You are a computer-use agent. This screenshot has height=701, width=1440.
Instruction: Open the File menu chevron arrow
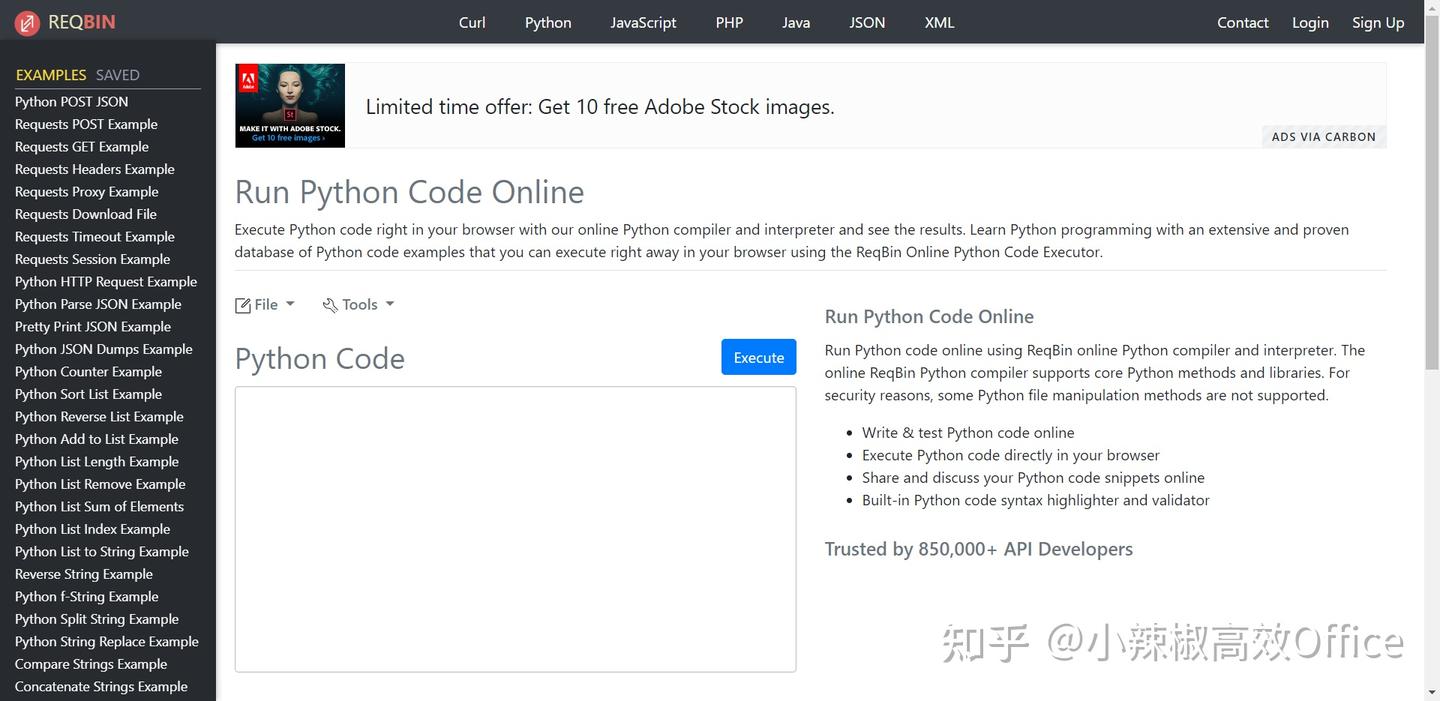(289, 303)
